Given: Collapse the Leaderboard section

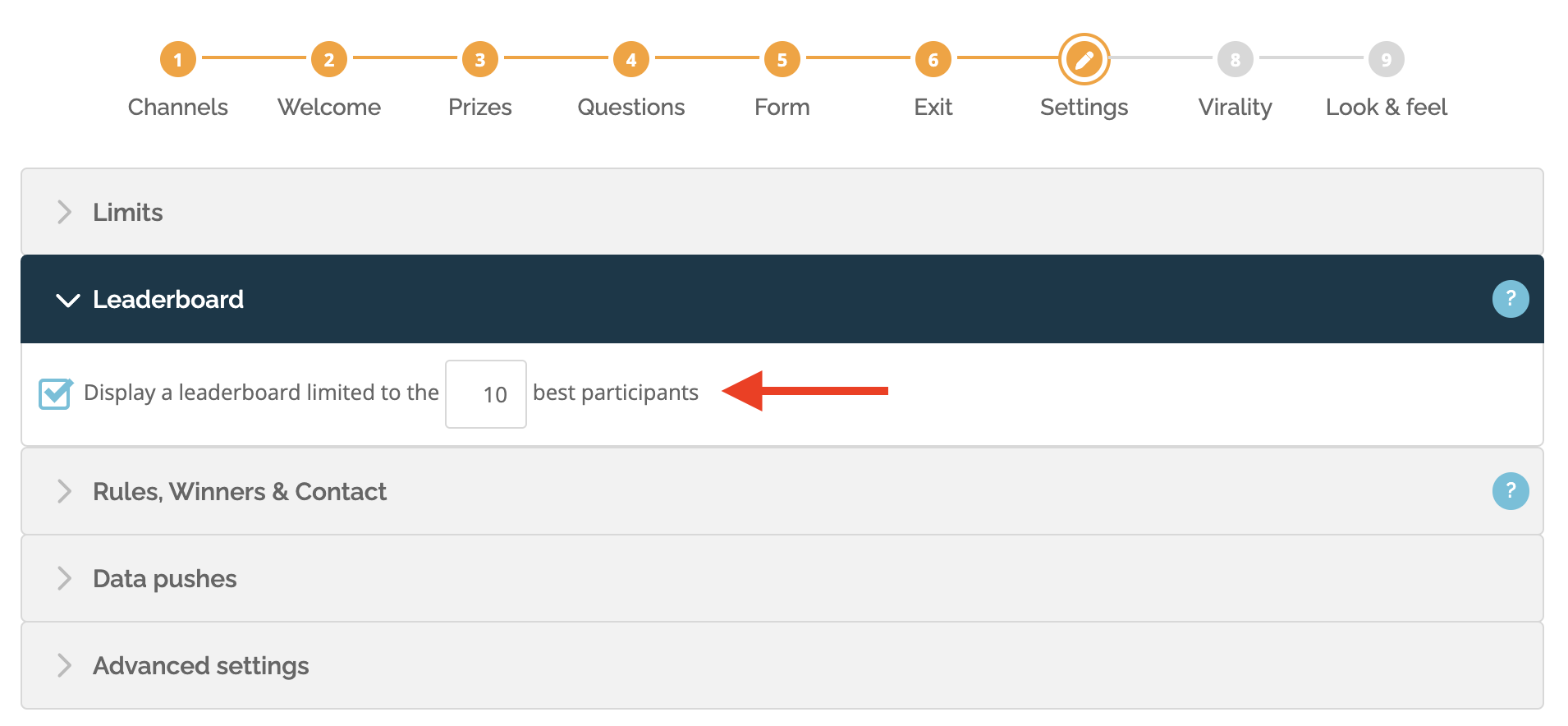Looking at the screenshot, I should pos(782,299).
